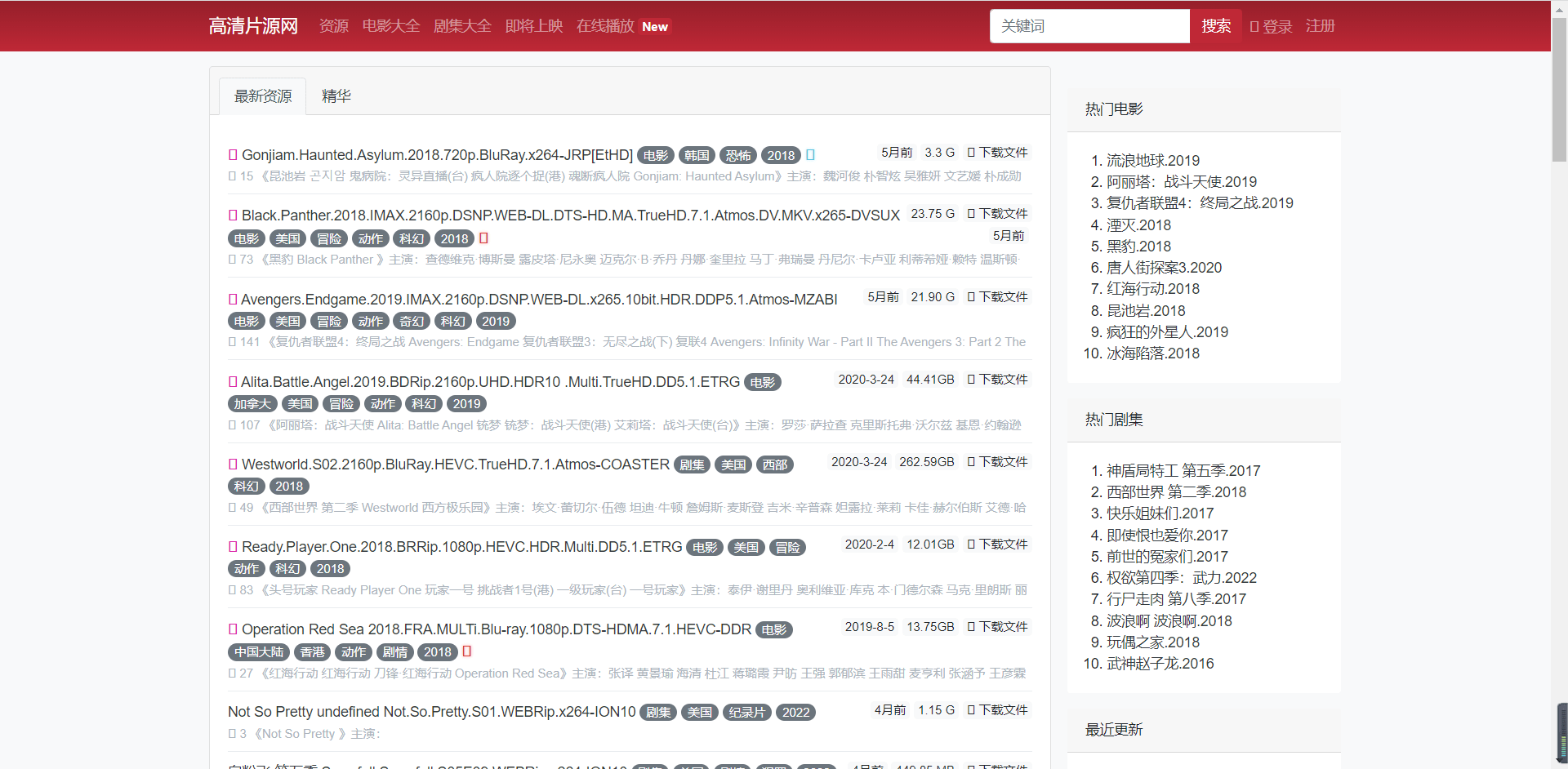Viewport: 1568px width, 769px height.
Task: Download file for Black.Panther.2018 IMAX
Action: click(x=997, y=214)
